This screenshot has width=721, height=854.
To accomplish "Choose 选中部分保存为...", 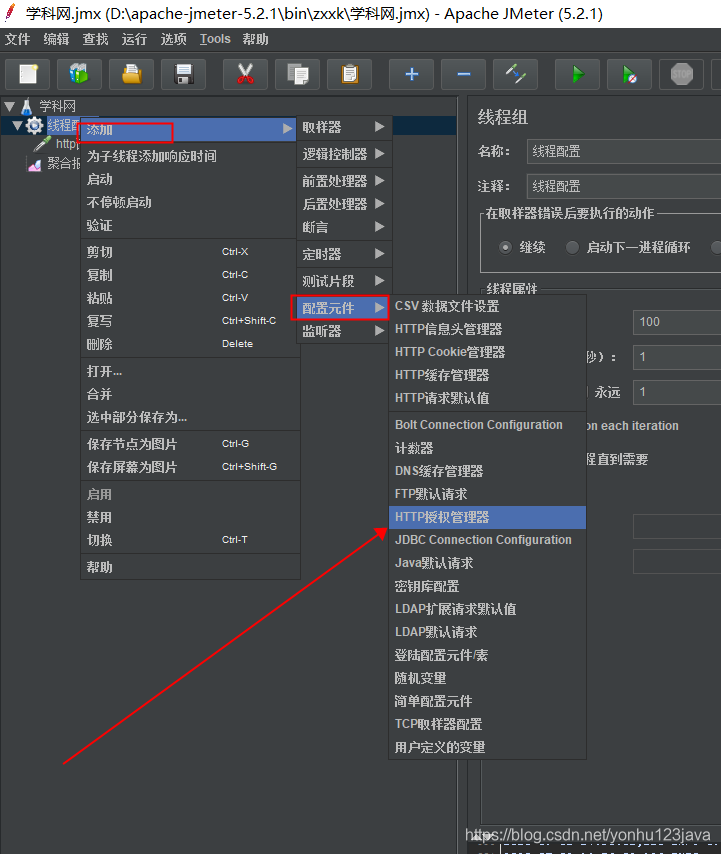I will pos(190,417).
